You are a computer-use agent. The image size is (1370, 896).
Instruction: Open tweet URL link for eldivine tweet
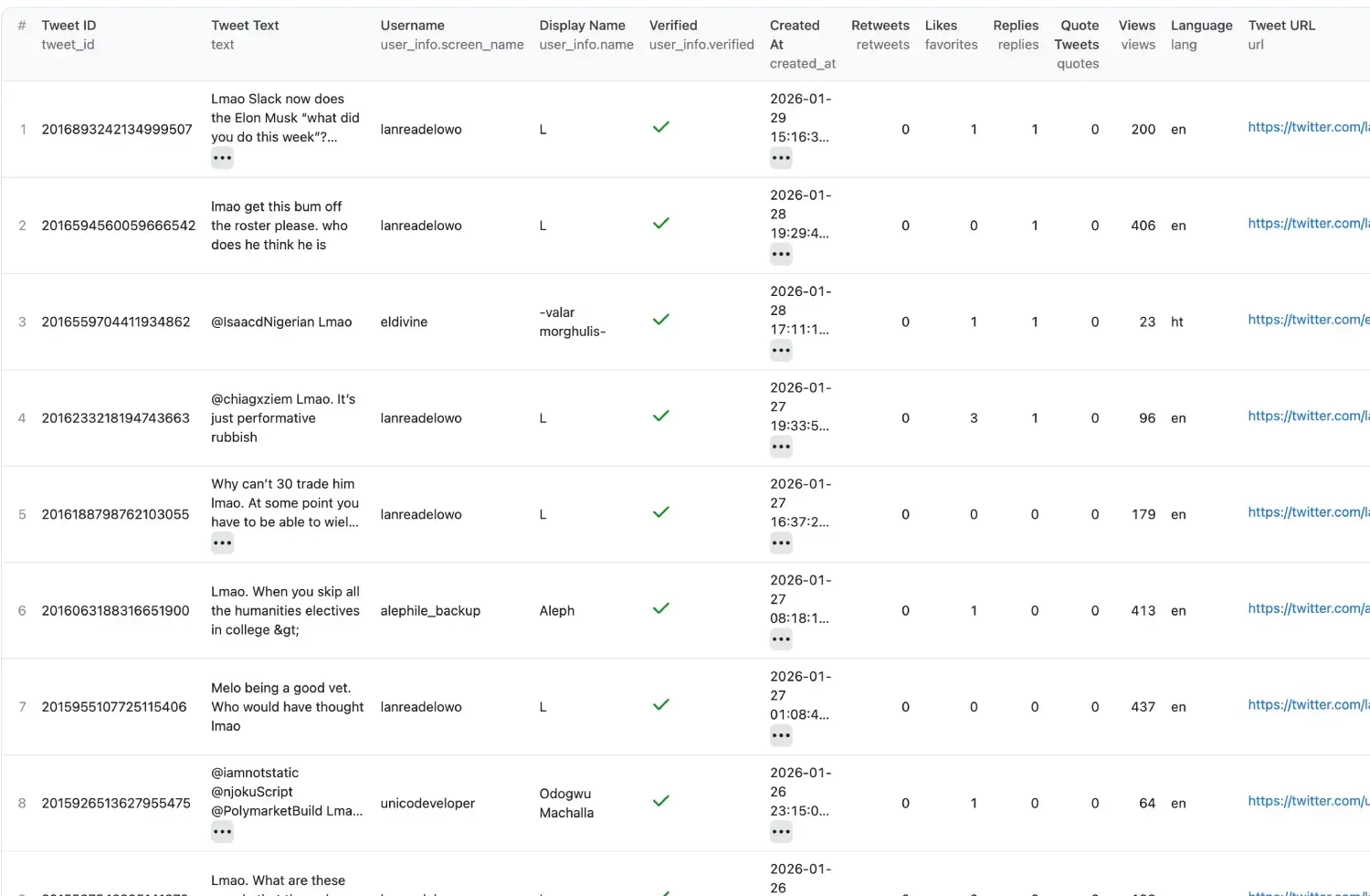[x=1307, y=320]
